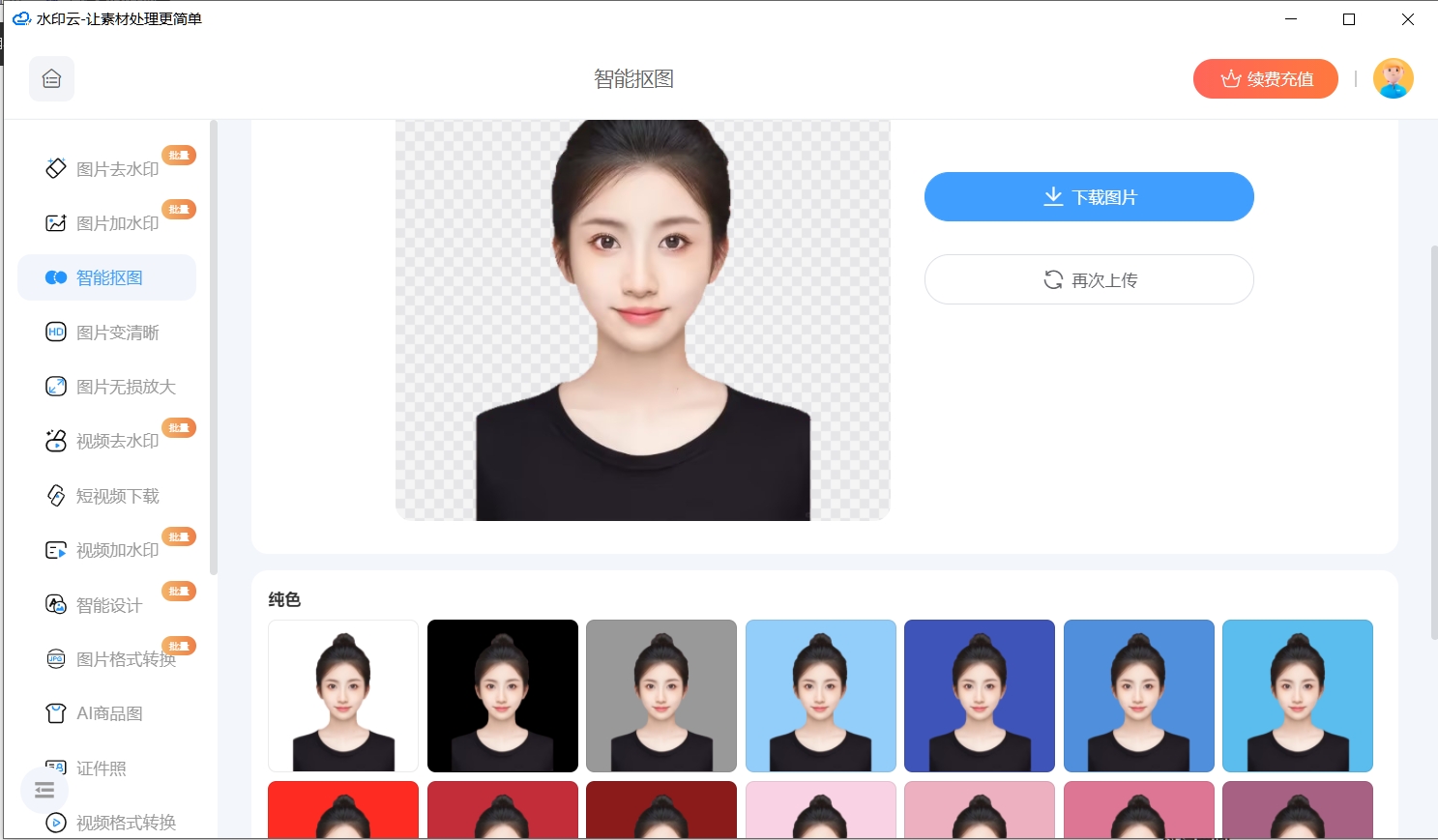
Task: Click the transparent cutout preview image
Action: point(643,320)
